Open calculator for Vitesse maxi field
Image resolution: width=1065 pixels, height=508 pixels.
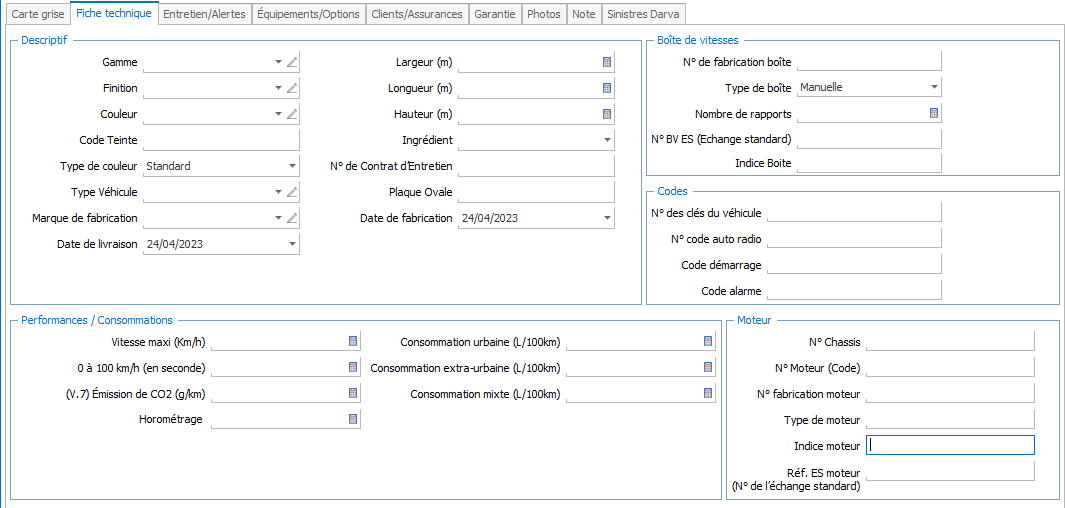click(353, 342)
